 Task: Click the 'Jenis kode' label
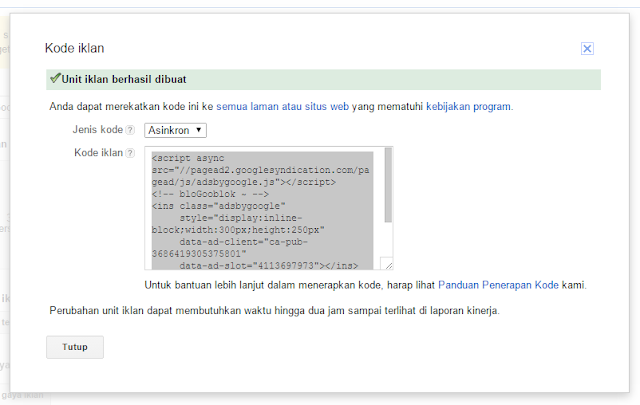tap(98, 130)
